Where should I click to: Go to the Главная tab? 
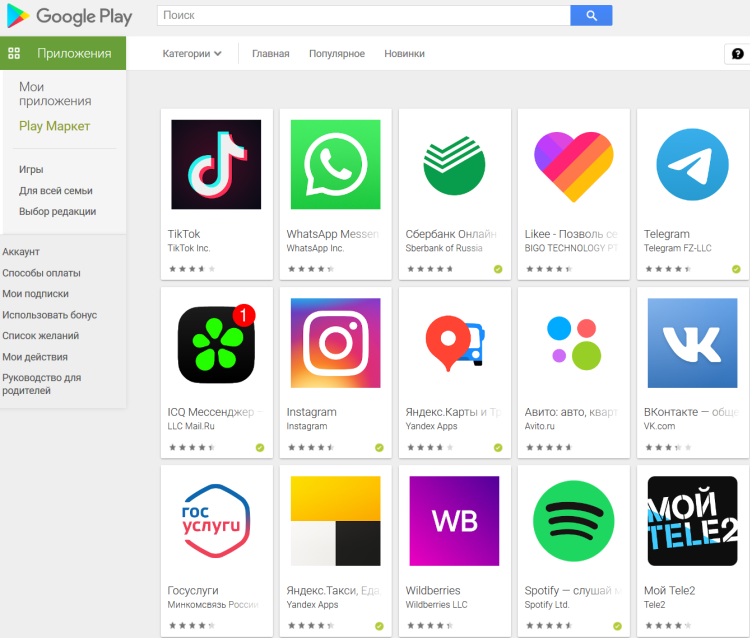tap(271, 54)
